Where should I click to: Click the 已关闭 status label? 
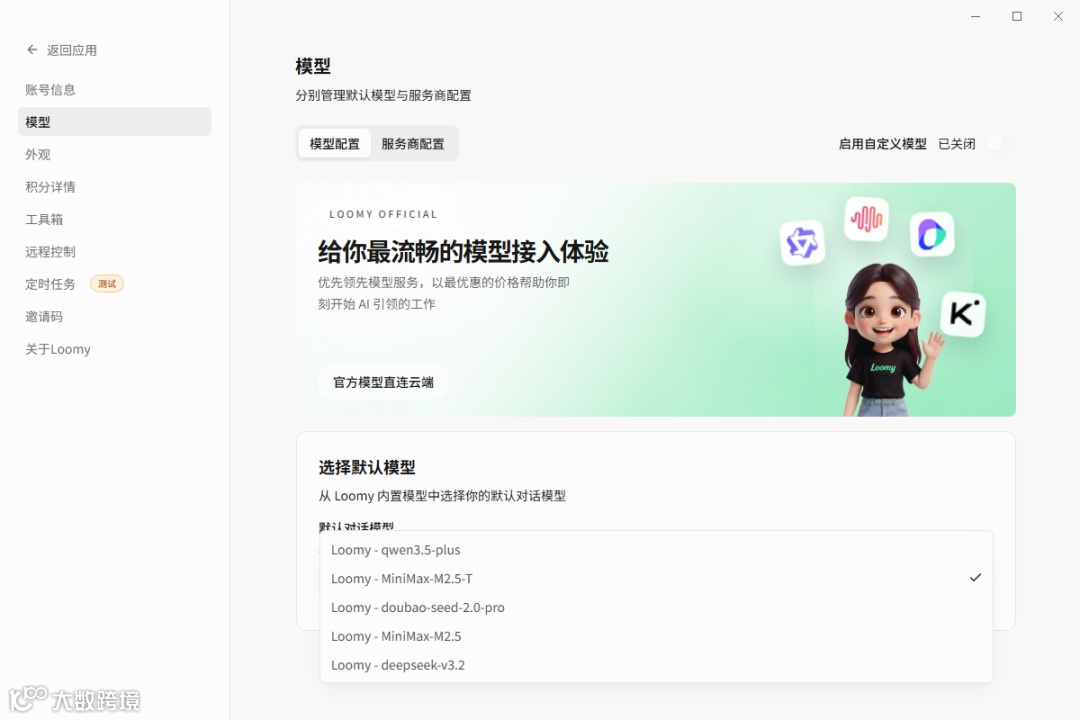click(957, 143)
